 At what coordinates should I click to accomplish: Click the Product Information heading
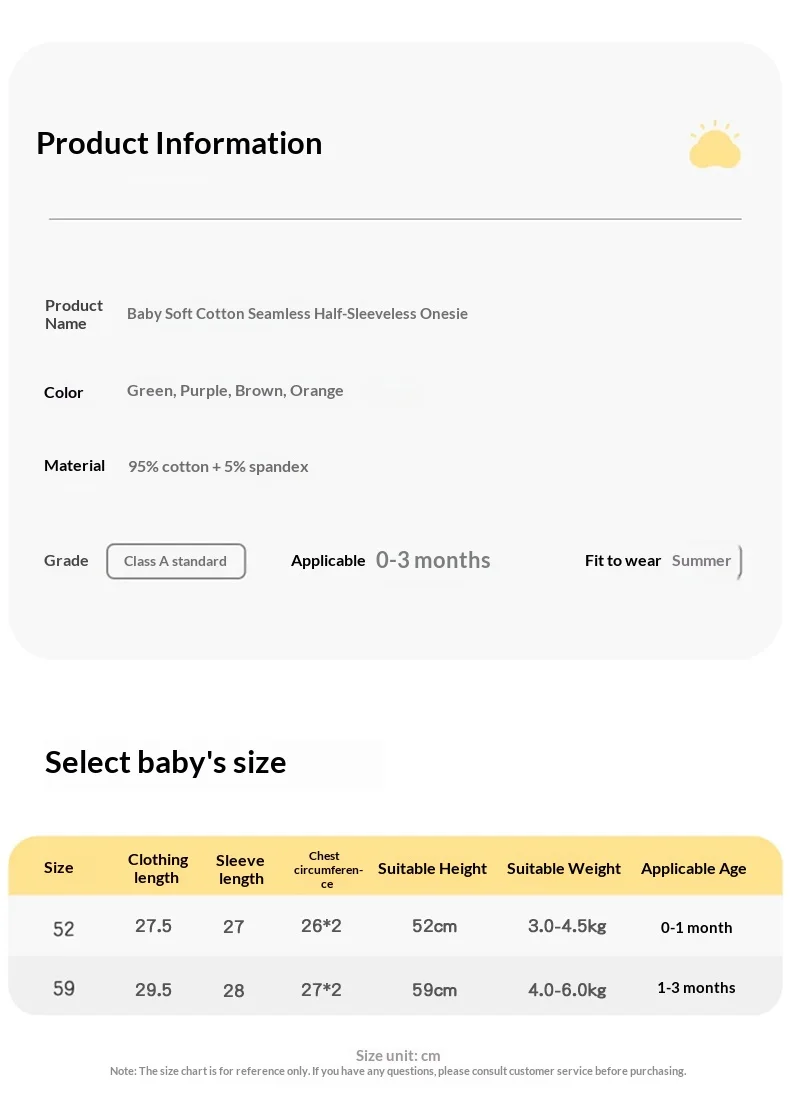coord(179,144)
